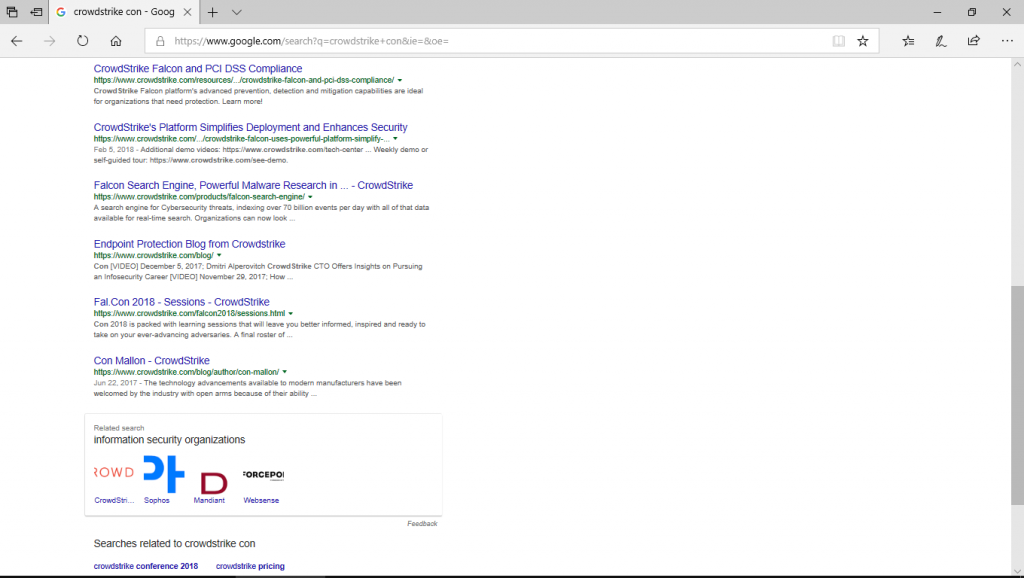Minimize the browser window
The height and width of the screenshot is (578, 1024).
(937, 12)
